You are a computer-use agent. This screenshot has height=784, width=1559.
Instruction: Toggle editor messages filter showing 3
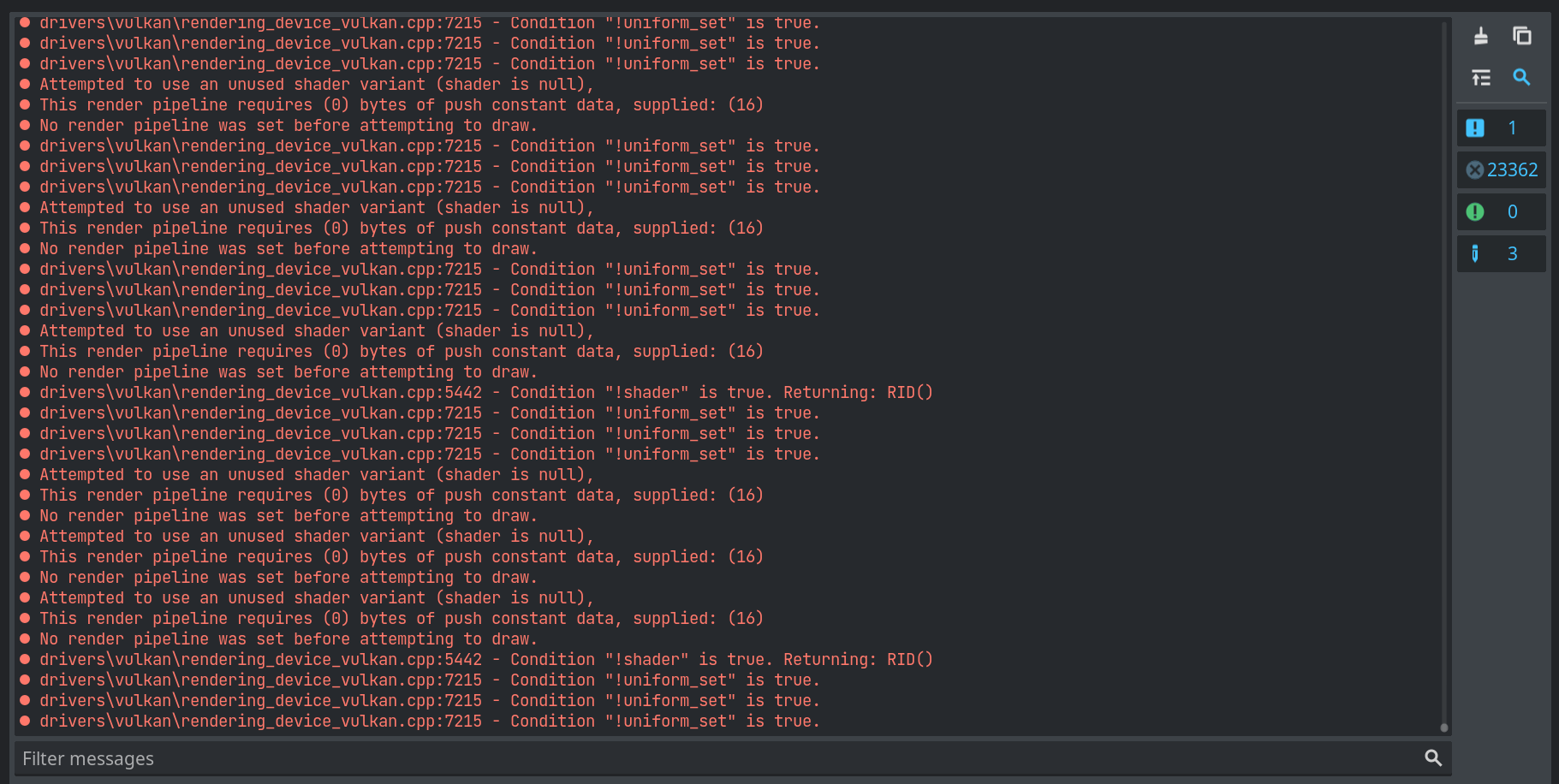click(1502, 253)
